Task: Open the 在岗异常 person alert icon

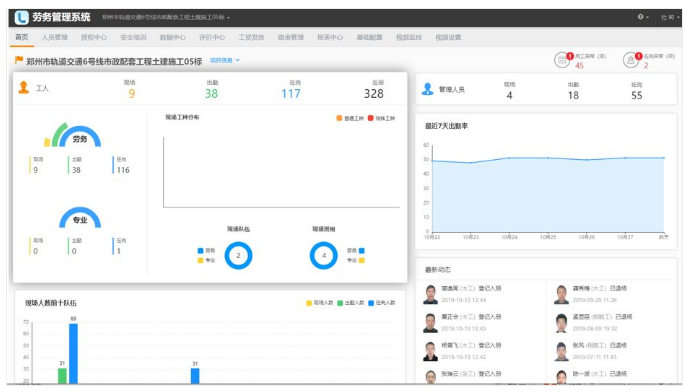Action: point(631,60)
